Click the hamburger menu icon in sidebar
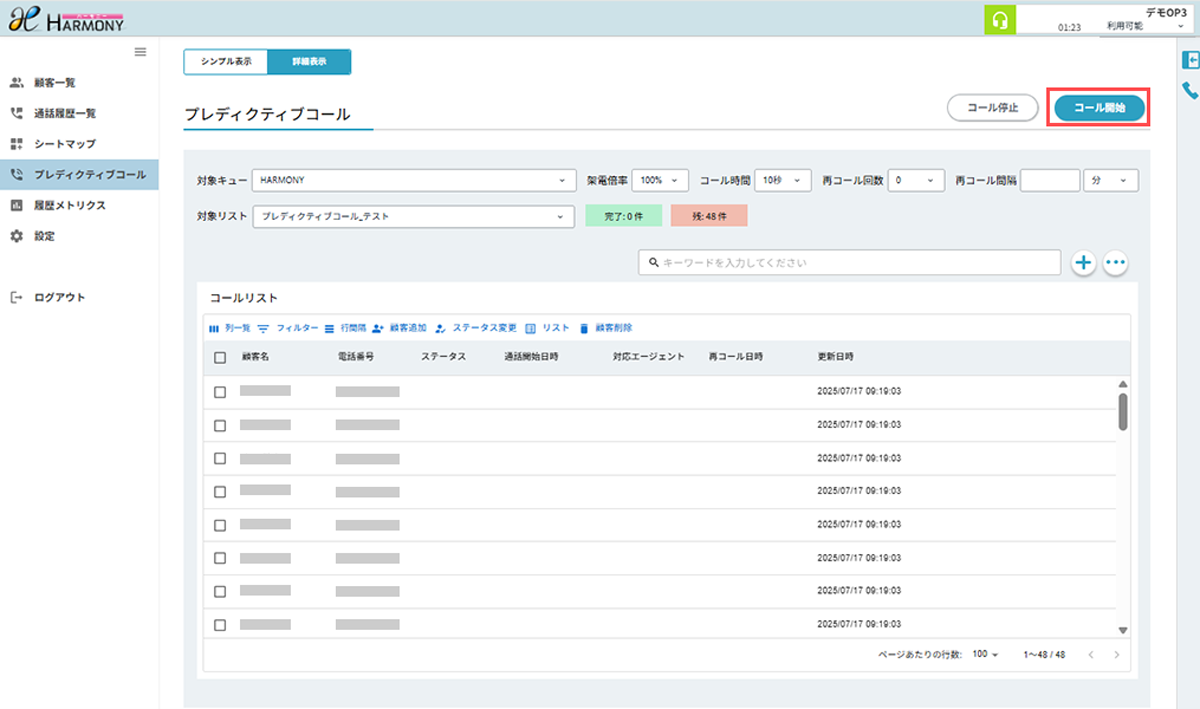Viewport: 1200px width, 709px height. 140,52
